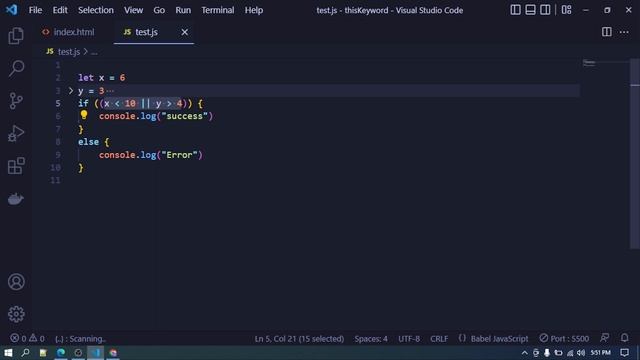Open the Accounts menu icon
This screenshot has width=640, height=360.
tap(16, 282)
